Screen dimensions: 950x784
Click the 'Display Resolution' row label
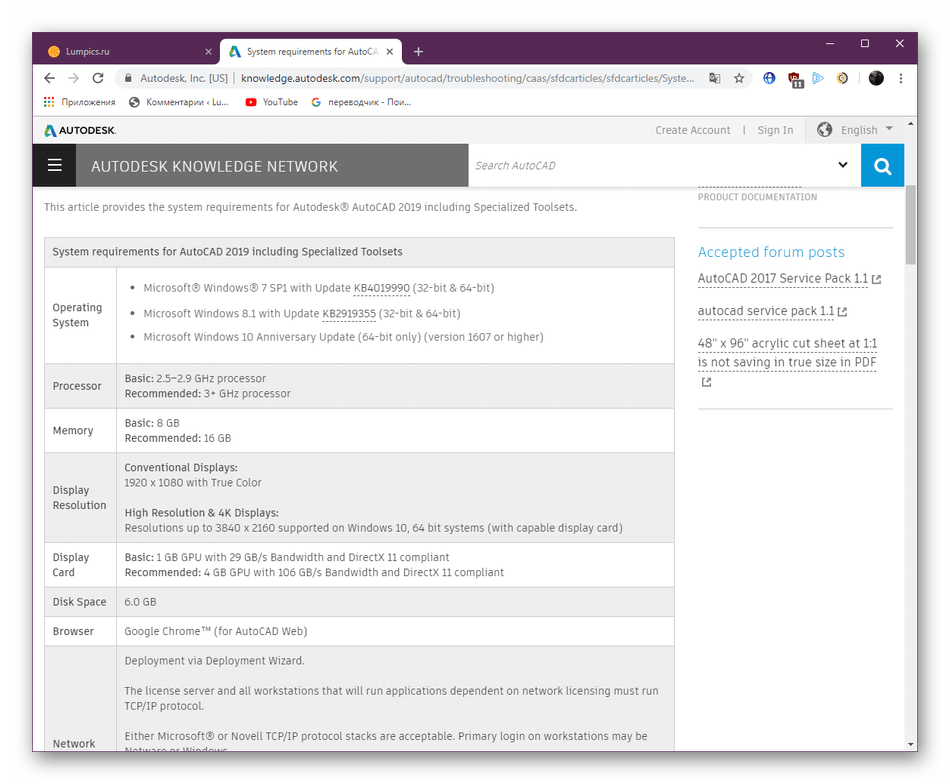(79, 497)
